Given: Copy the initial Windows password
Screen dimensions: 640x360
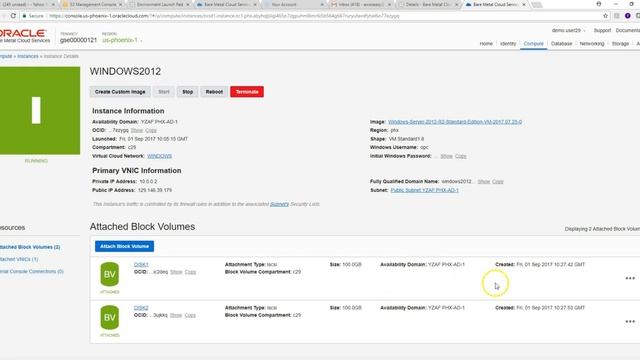Looking at the screenshot, I should click(461, 156).
